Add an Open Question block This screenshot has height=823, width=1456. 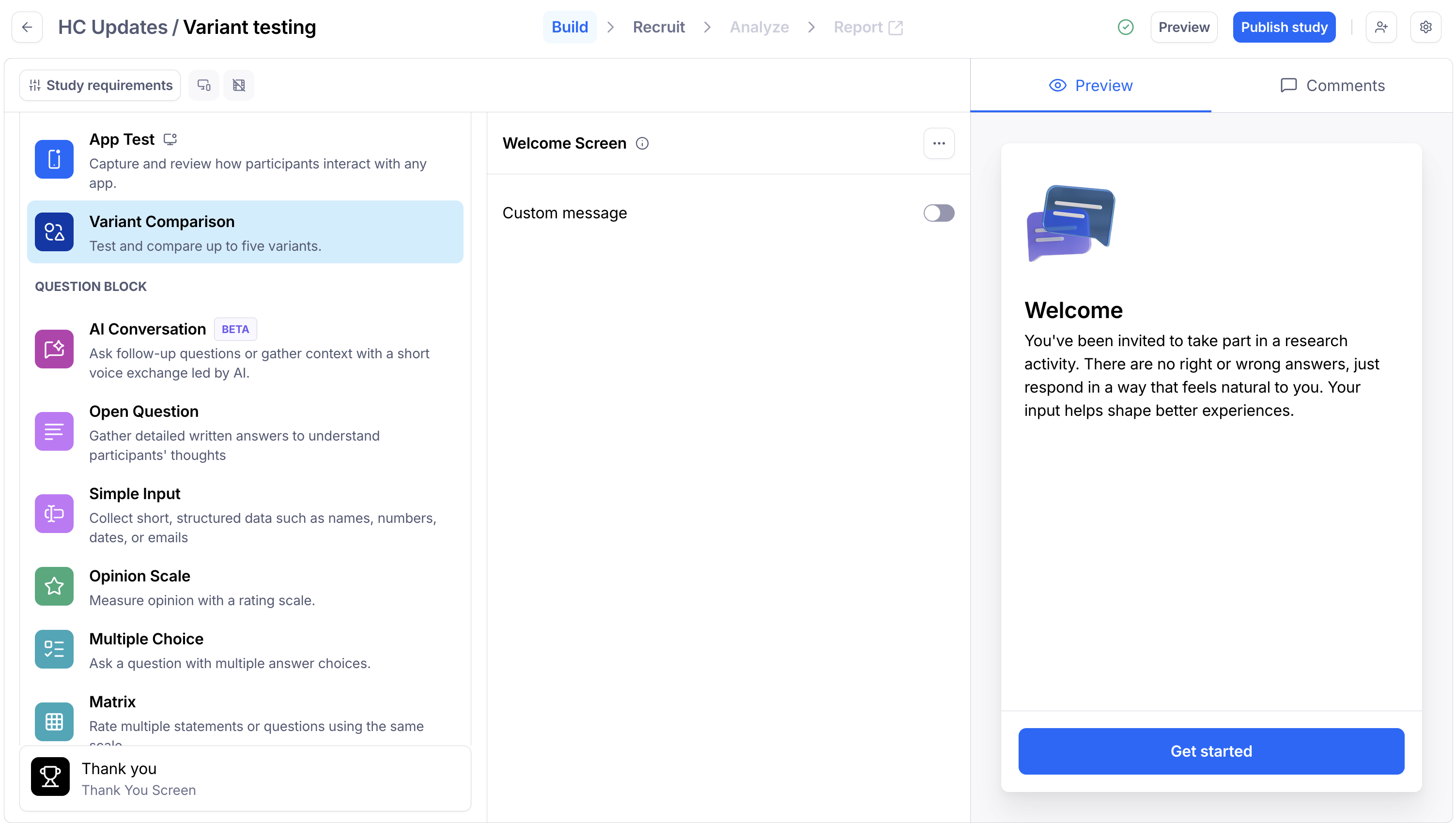[246, 432]
